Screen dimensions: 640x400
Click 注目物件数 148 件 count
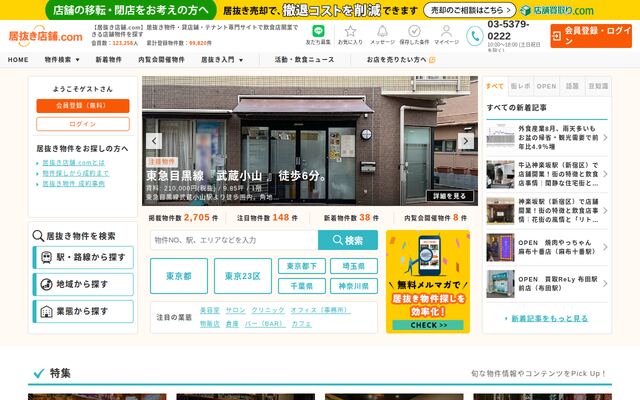(267, 218)
